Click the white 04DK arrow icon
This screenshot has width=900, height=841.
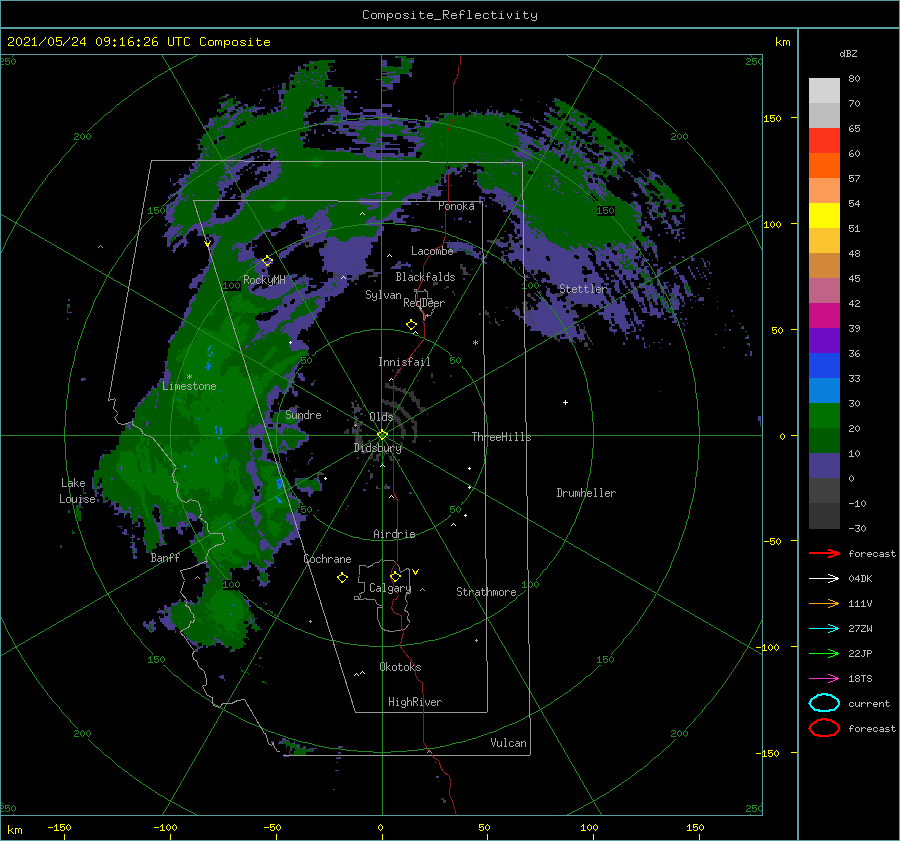(x=824, y=579)
